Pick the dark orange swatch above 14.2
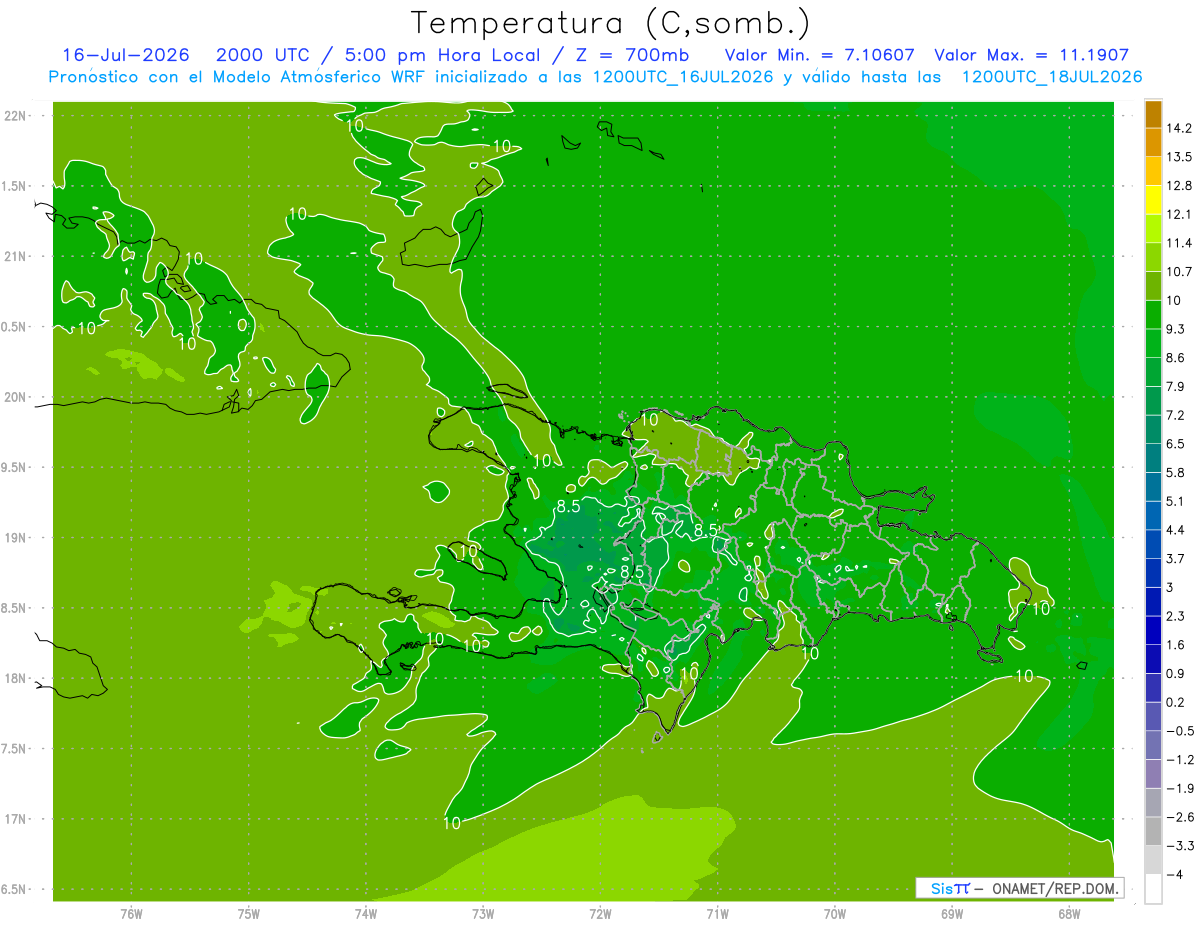This screenshot has height=927, width=1200. tap(1153, 114)
